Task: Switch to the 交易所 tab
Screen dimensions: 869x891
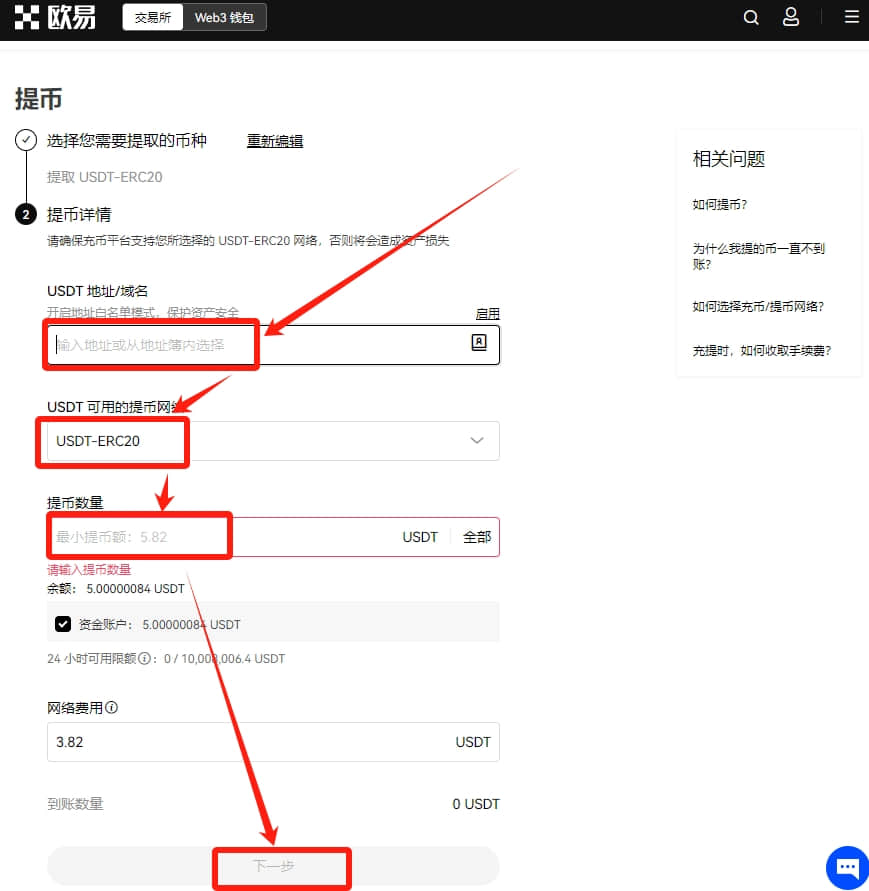Action: coord(153,18)
